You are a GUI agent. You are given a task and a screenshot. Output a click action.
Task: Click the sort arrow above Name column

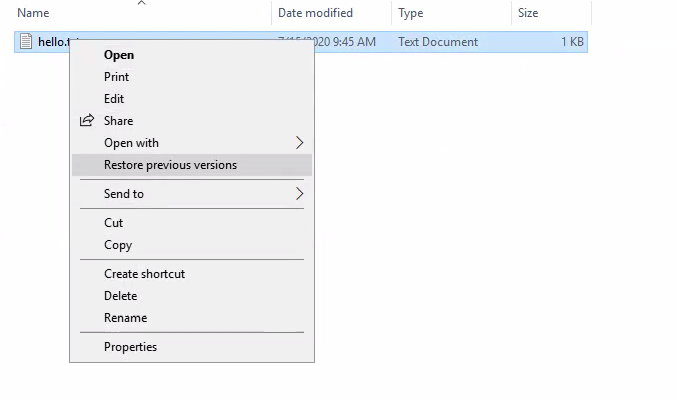point(142,3)
